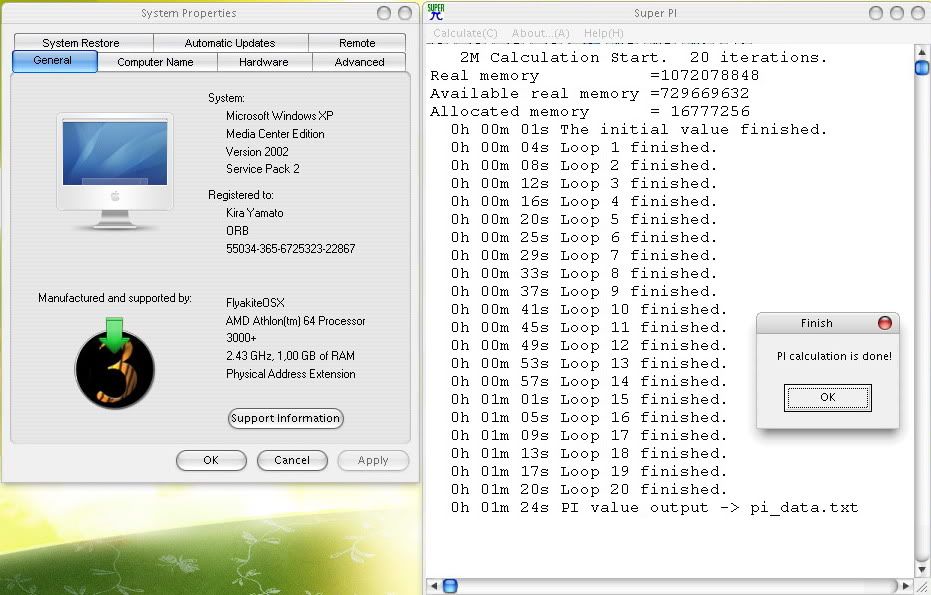Click the Super PI horizontal scrollbar thumb
Viewport: 931px width, 595px height.
pyautogui.click(x=450, y=586)
